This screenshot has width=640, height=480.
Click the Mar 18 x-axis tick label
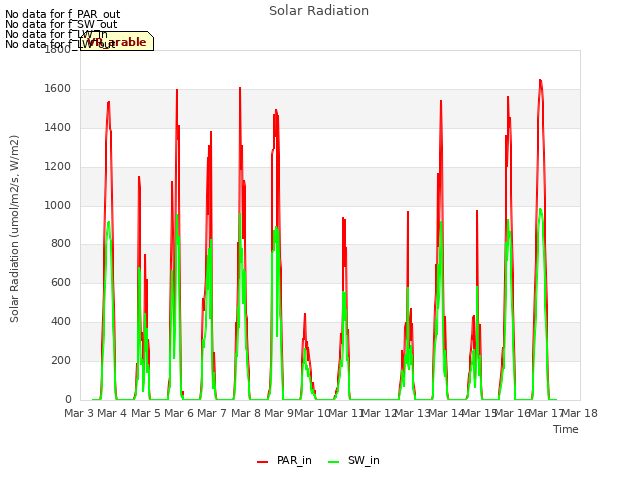tap(580, 413)
